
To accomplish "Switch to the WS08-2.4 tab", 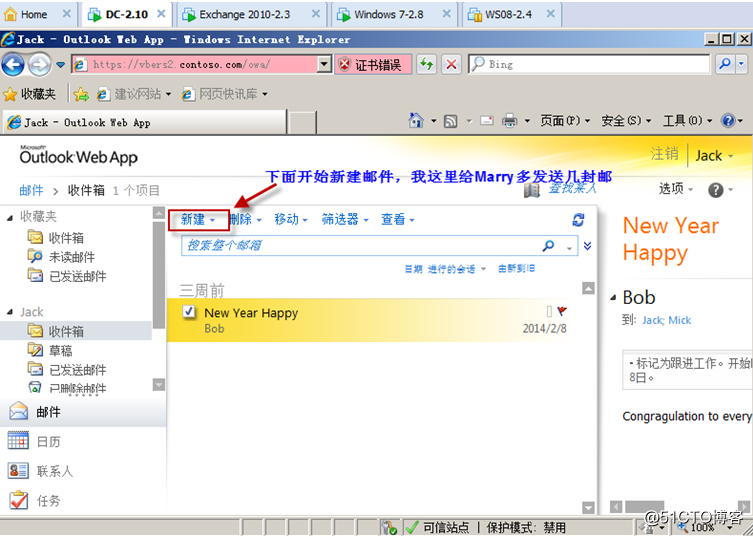I will (x=511, y=14).
